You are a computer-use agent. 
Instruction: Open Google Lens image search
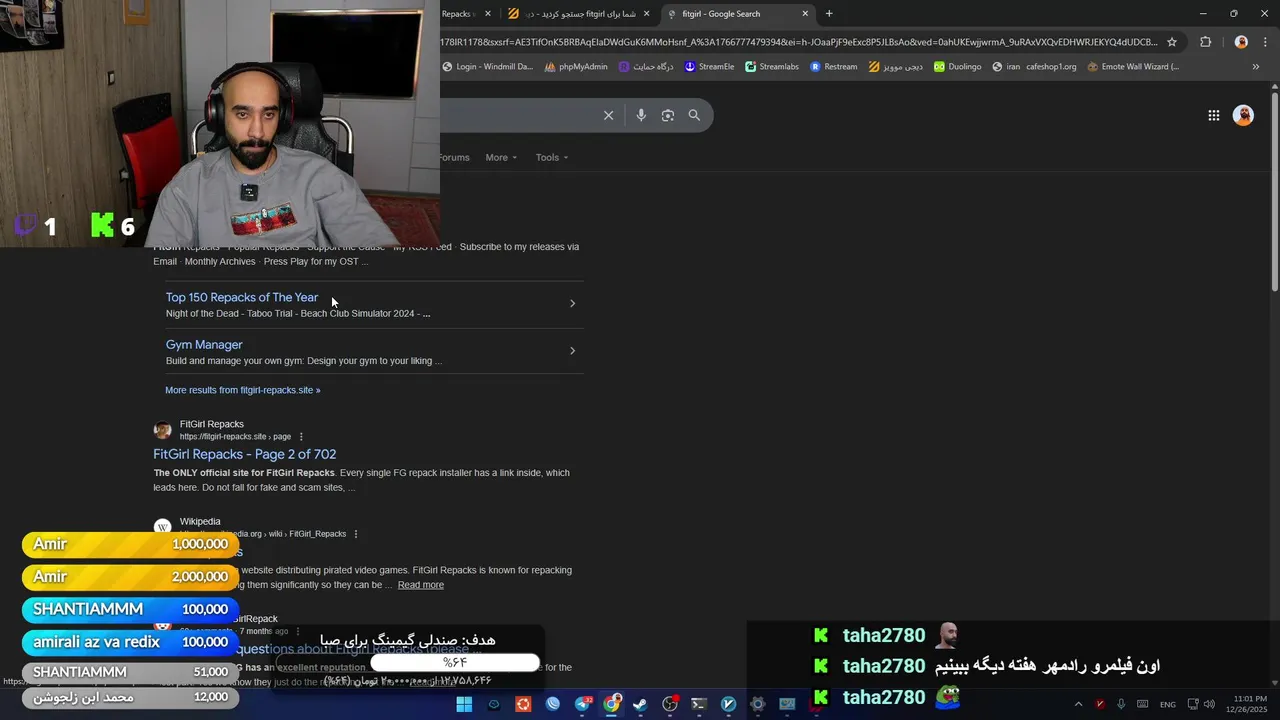click(x=668, y=115)
